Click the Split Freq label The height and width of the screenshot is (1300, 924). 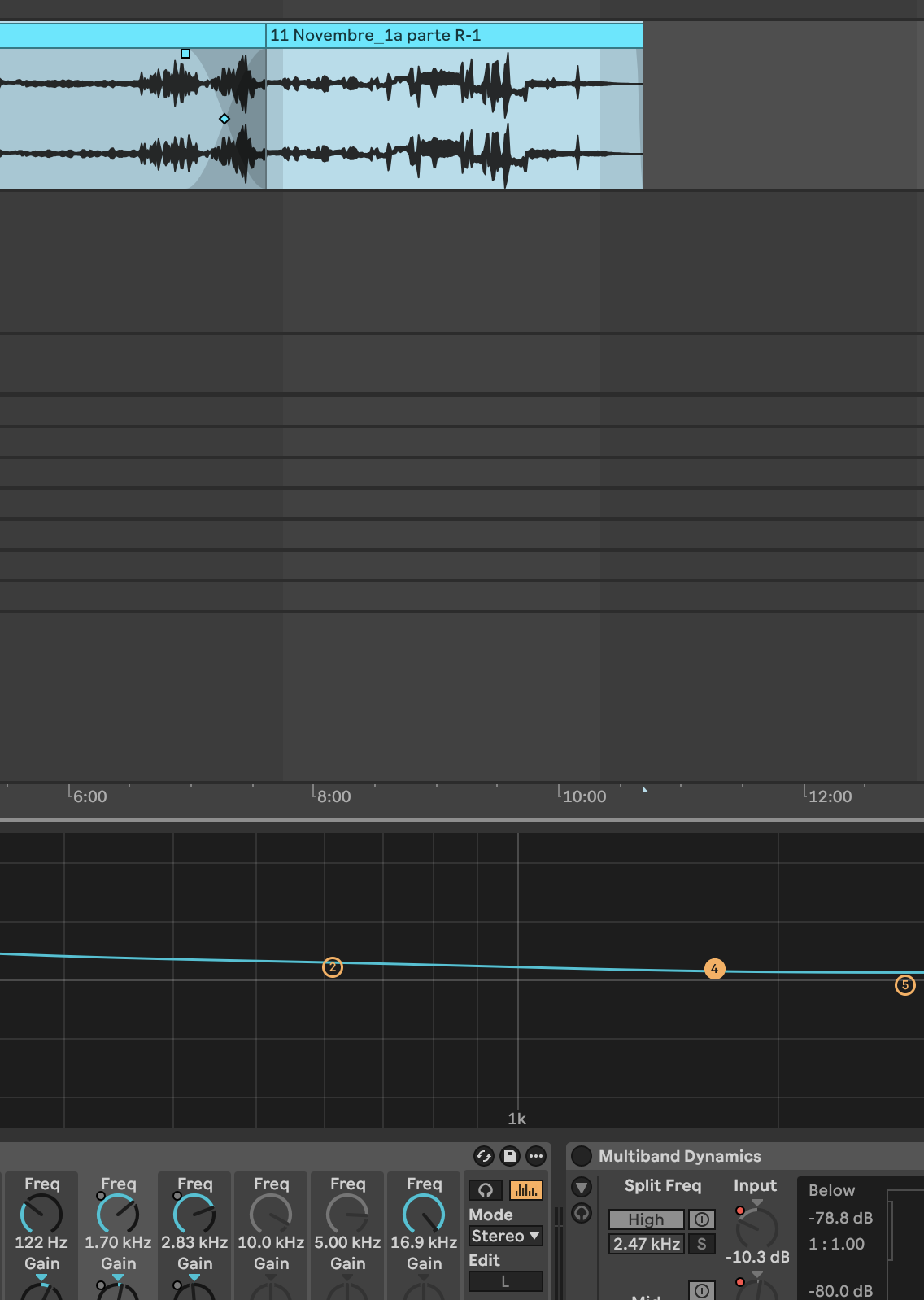663,1185
